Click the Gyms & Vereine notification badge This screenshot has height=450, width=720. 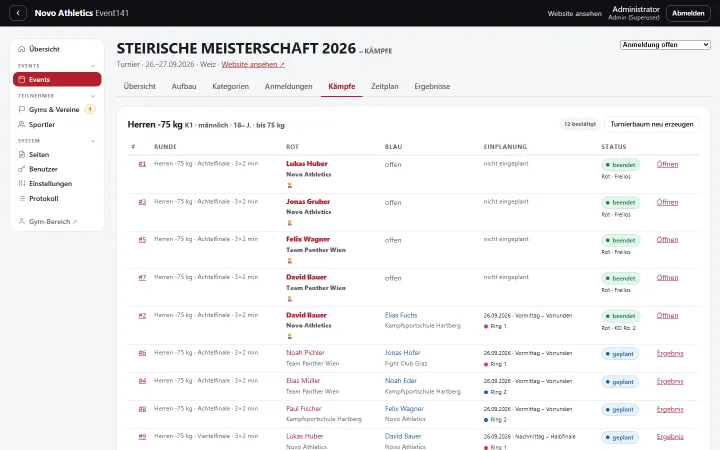[90, 109]
